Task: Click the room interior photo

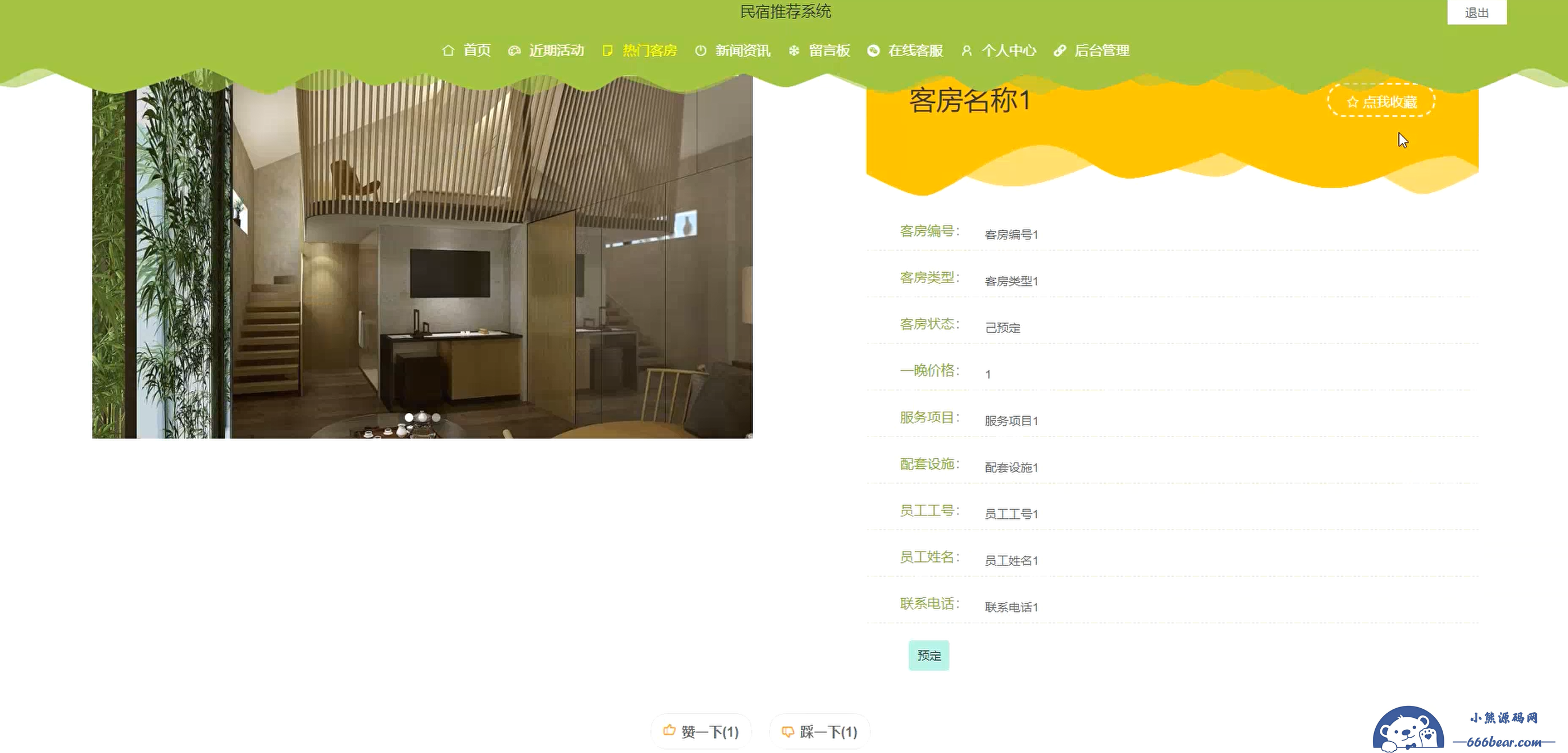Action: 422,256
